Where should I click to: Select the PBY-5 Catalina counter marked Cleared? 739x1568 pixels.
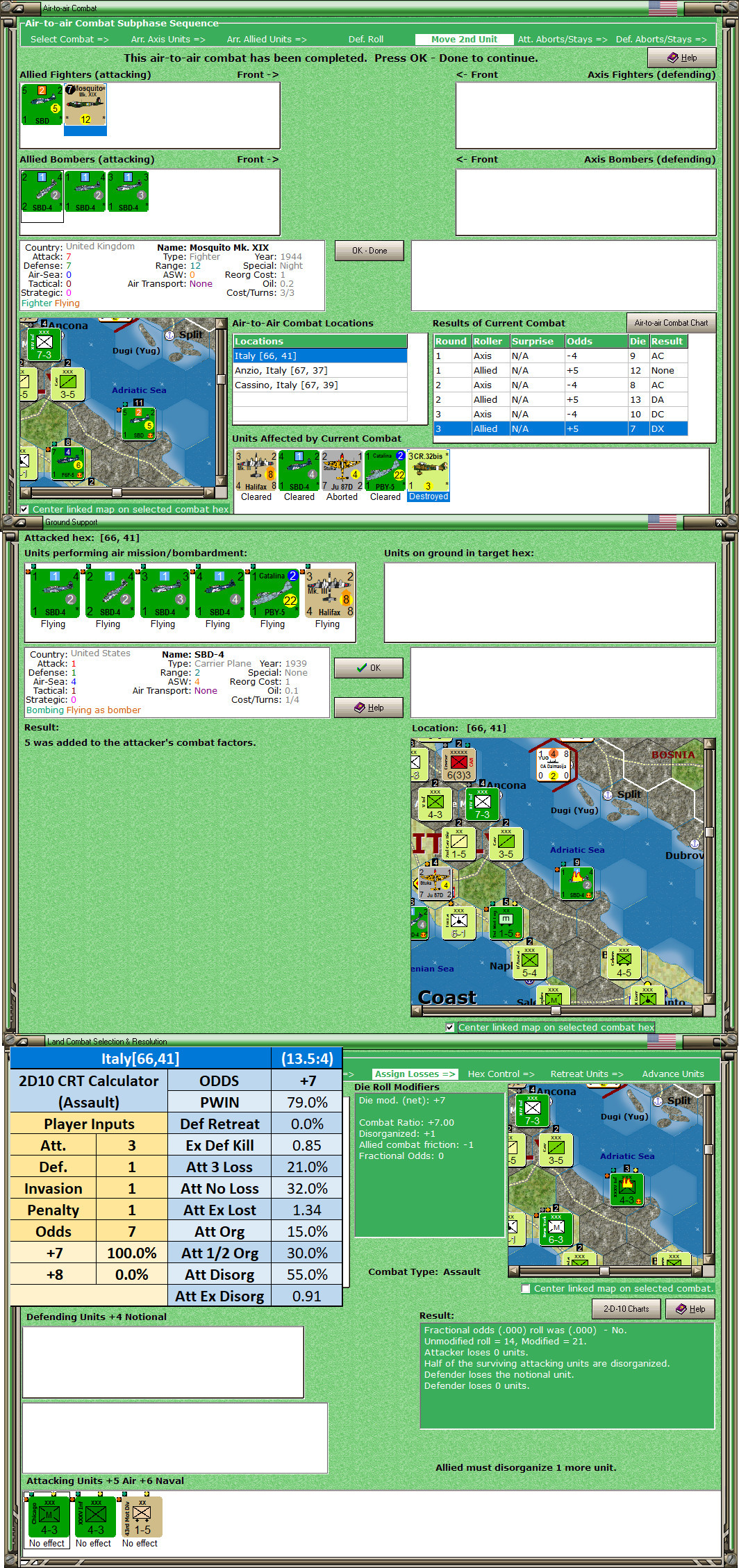point(385,471)
